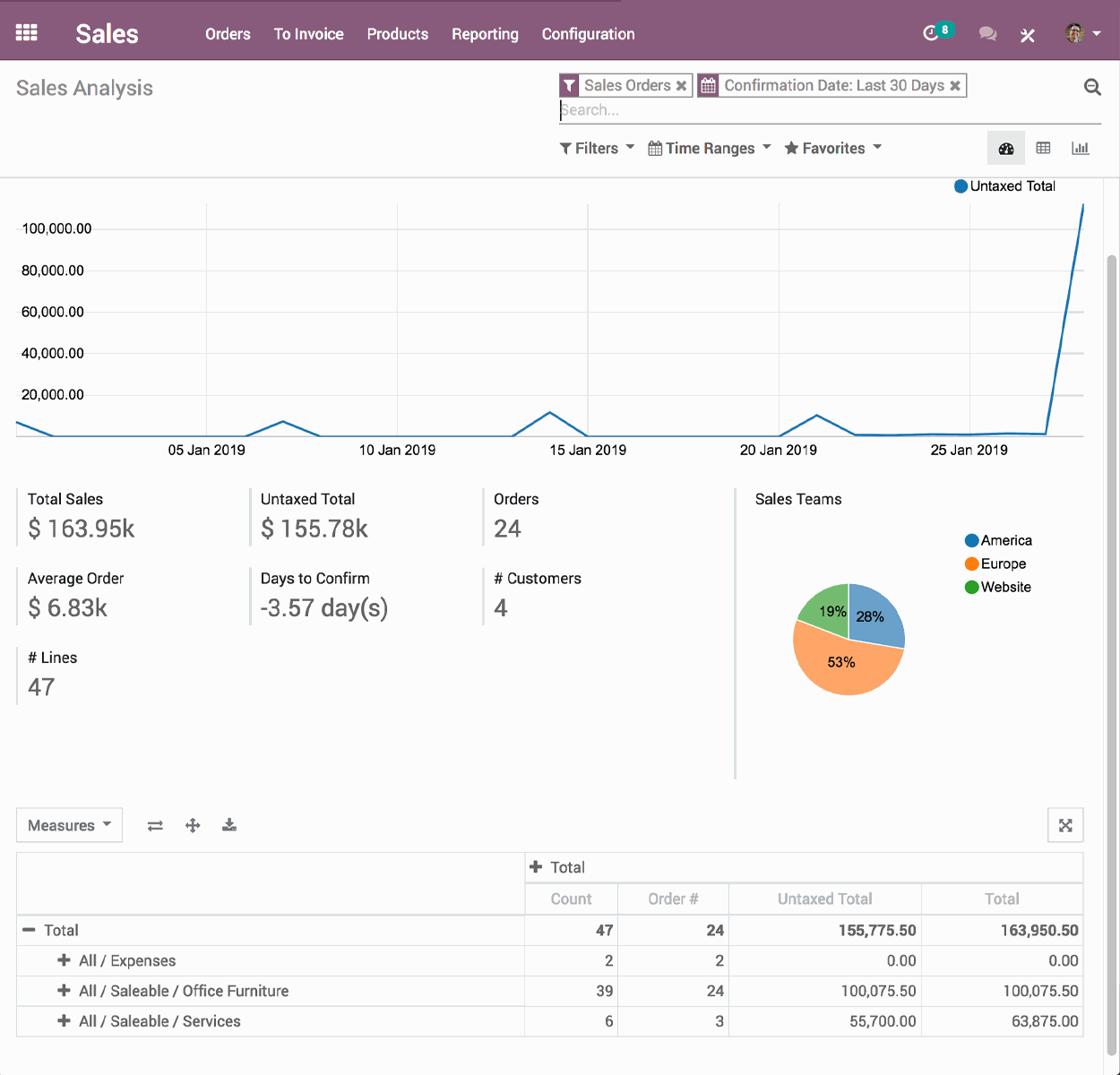Open the Time Ranges dropdown
1120x1075 pixels.
tap(708, 148)
